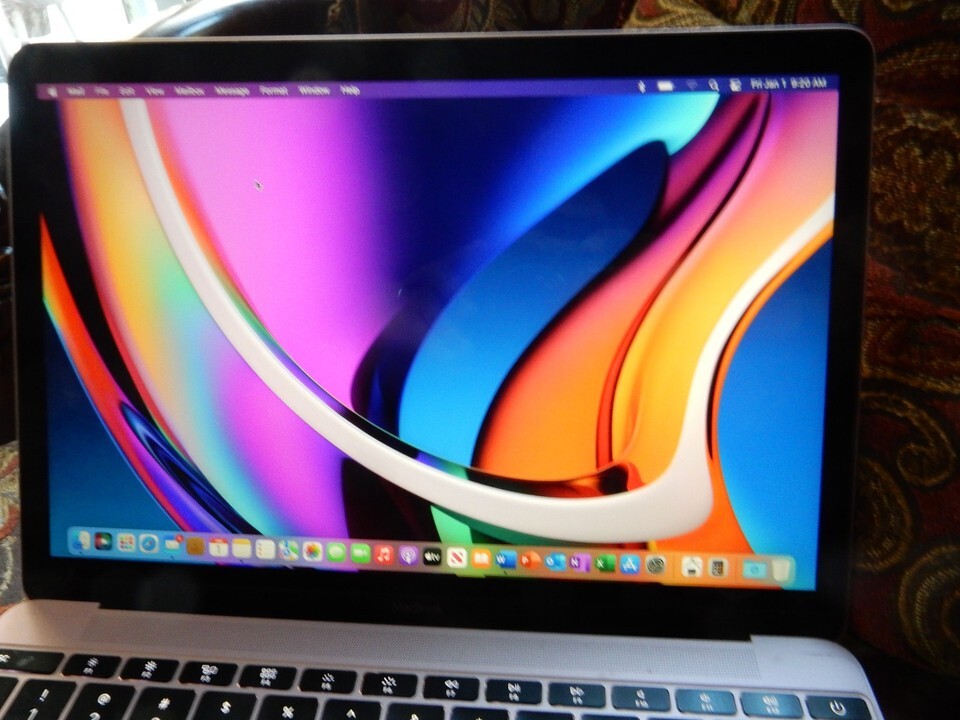960x720 pixels.
Task: Open the Format menu
Action: (x=273, y=90)
